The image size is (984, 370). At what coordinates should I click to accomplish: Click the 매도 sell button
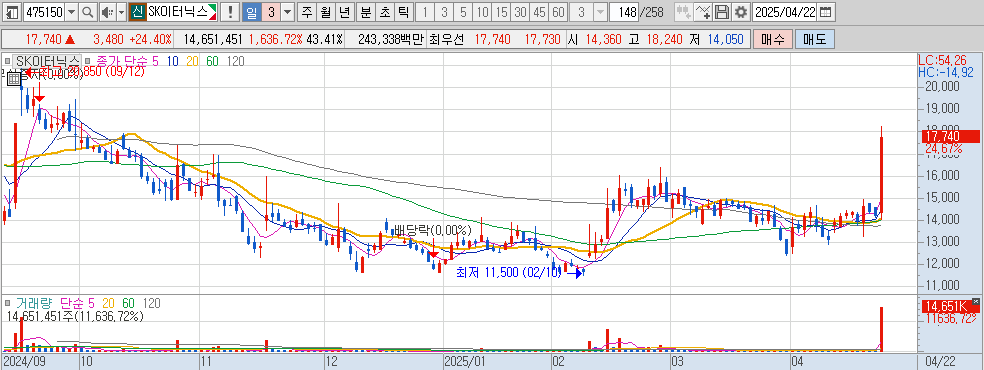click(815, 40)
